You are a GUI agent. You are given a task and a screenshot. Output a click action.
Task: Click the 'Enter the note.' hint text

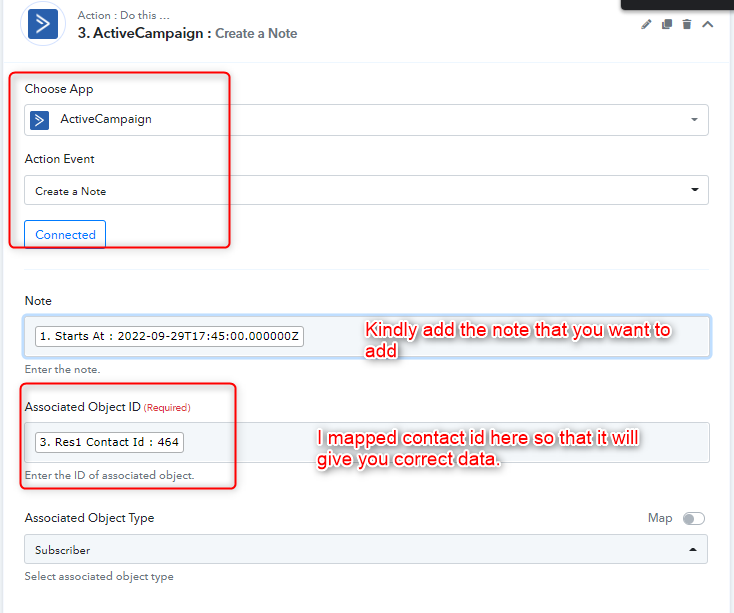[62, 370]
